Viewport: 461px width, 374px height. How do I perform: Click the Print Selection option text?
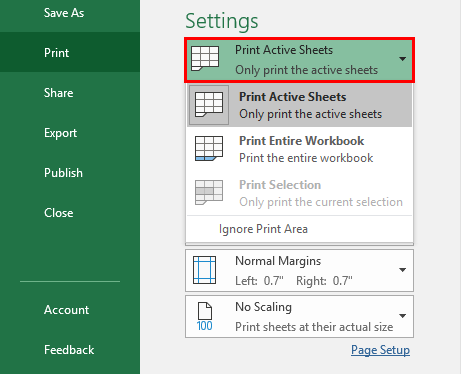280,185
